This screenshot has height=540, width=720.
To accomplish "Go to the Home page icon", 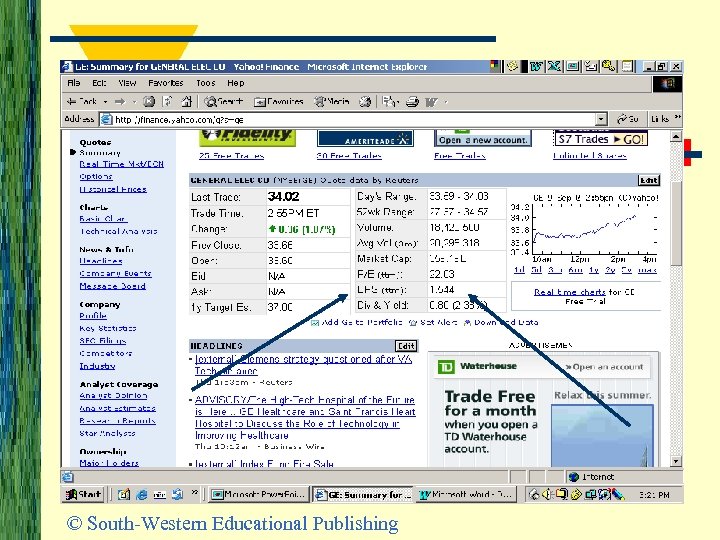I will [x=186, y=101].
